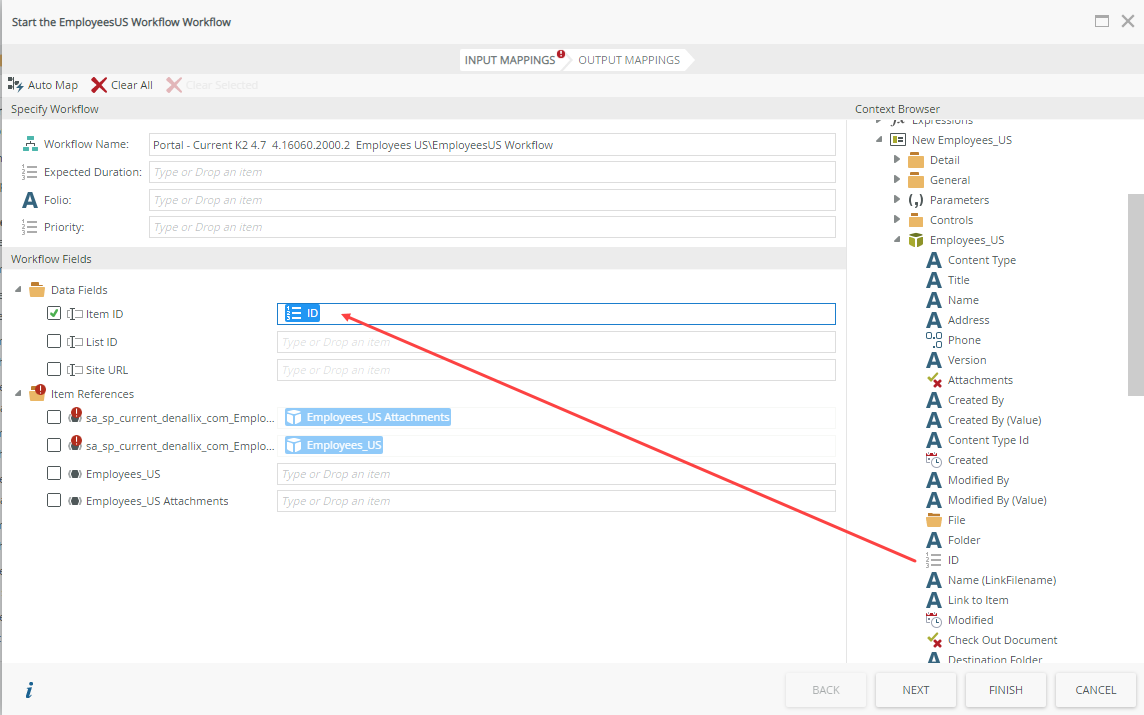1144x715 pixels.
Task: Collapse the Data Fields group
Action: click(17, 290)
